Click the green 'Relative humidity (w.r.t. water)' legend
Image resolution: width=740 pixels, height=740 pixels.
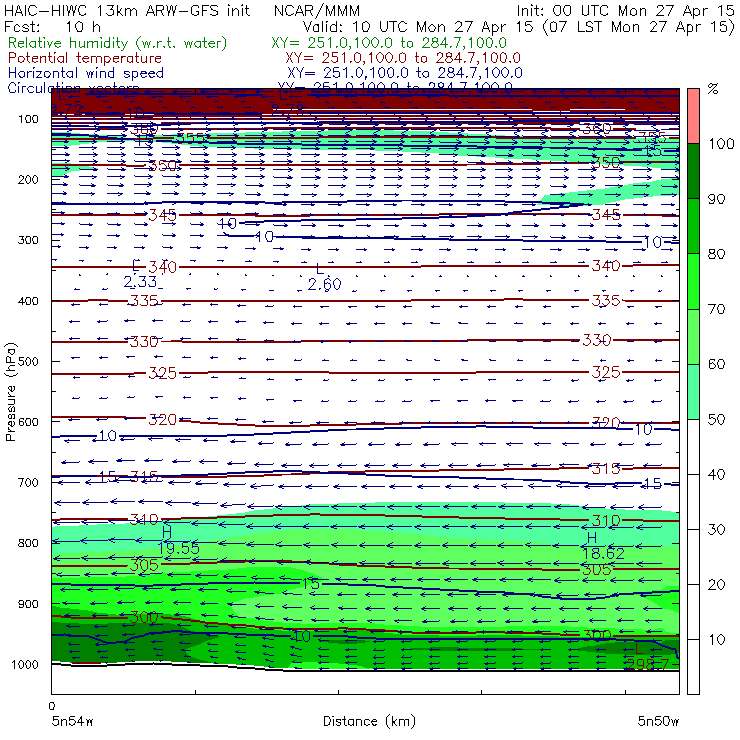click(x=118, y=43)
